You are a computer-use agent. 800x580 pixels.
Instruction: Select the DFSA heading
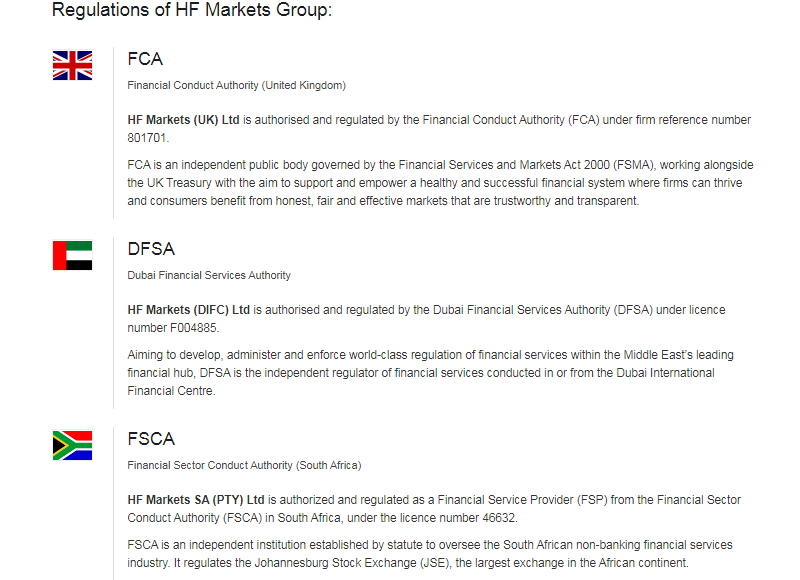pyautogui.click(x=151, y=249)
